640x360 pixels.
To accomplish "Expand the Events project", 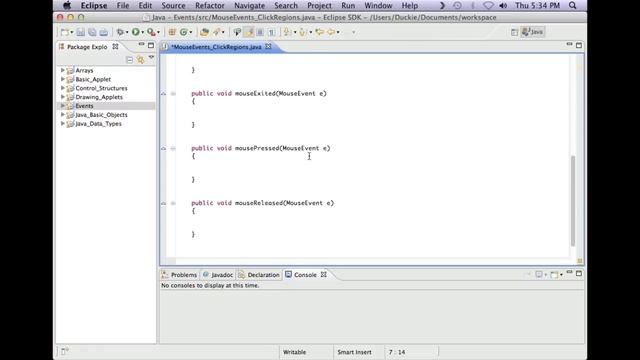I will click(62, 106).
